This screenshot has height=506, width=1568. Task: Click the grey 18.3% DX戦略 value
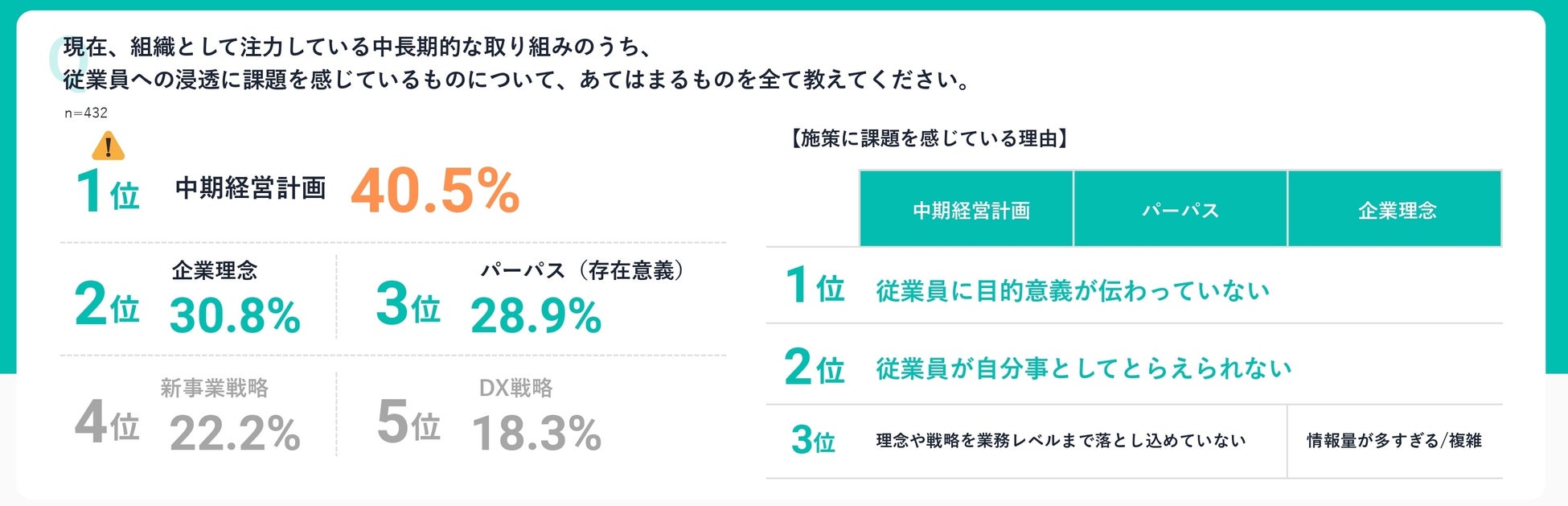536,434
